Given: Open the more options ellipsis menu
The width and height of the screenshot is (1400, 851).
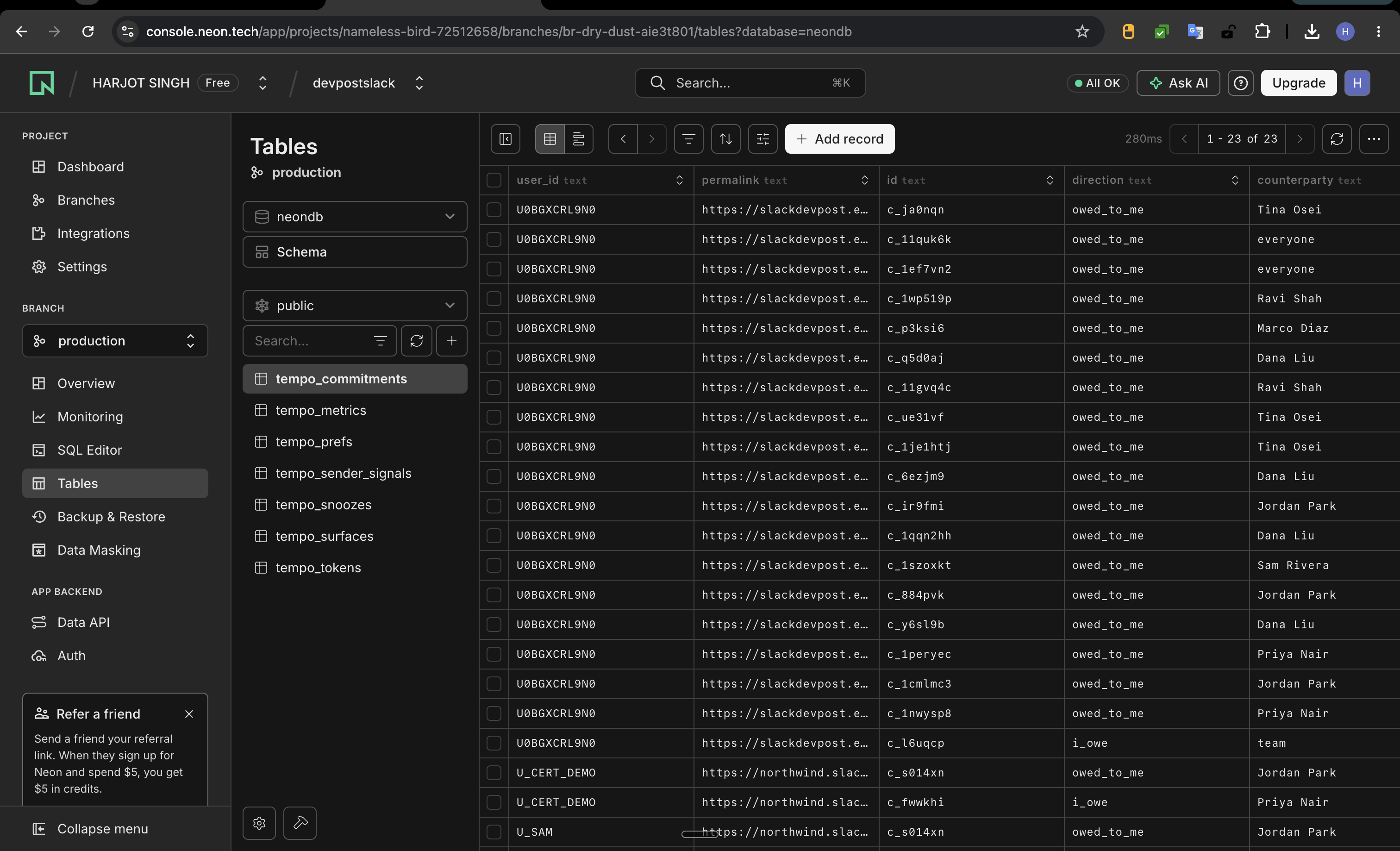Looking at the screenshot, I should pos(1374,138).
